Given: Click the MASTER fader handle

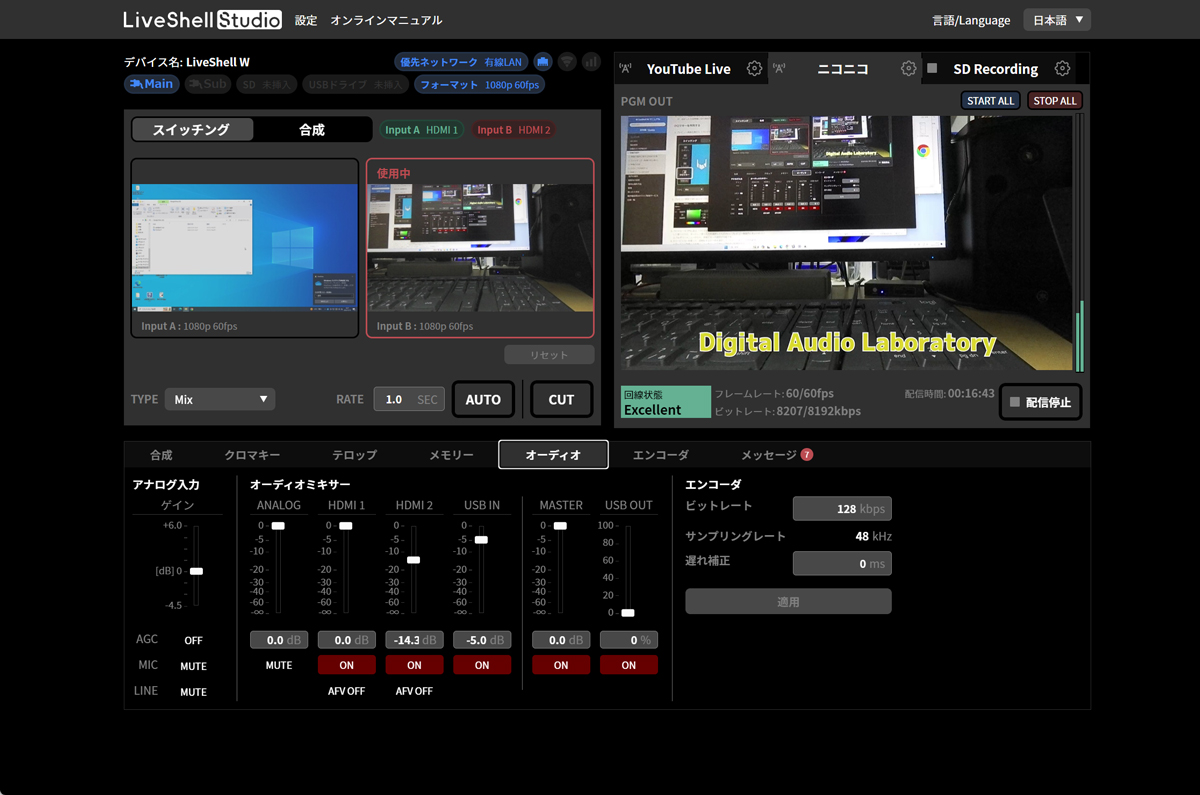Looking at the screenshot, I should [x=561, y=525].
